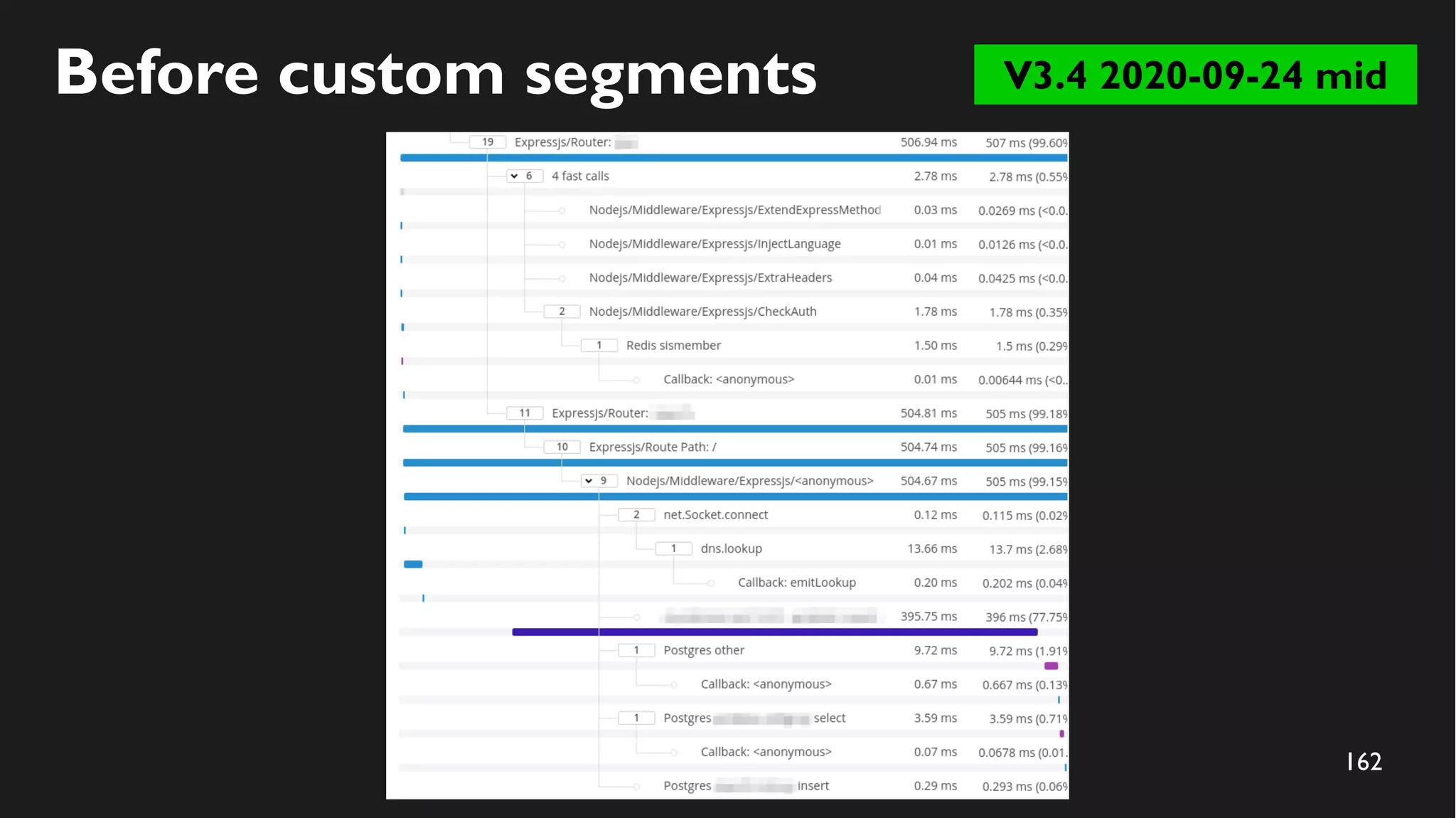
Task: Click the long dark purple 396 ms timeline bar
Action: tap(774, 632)
